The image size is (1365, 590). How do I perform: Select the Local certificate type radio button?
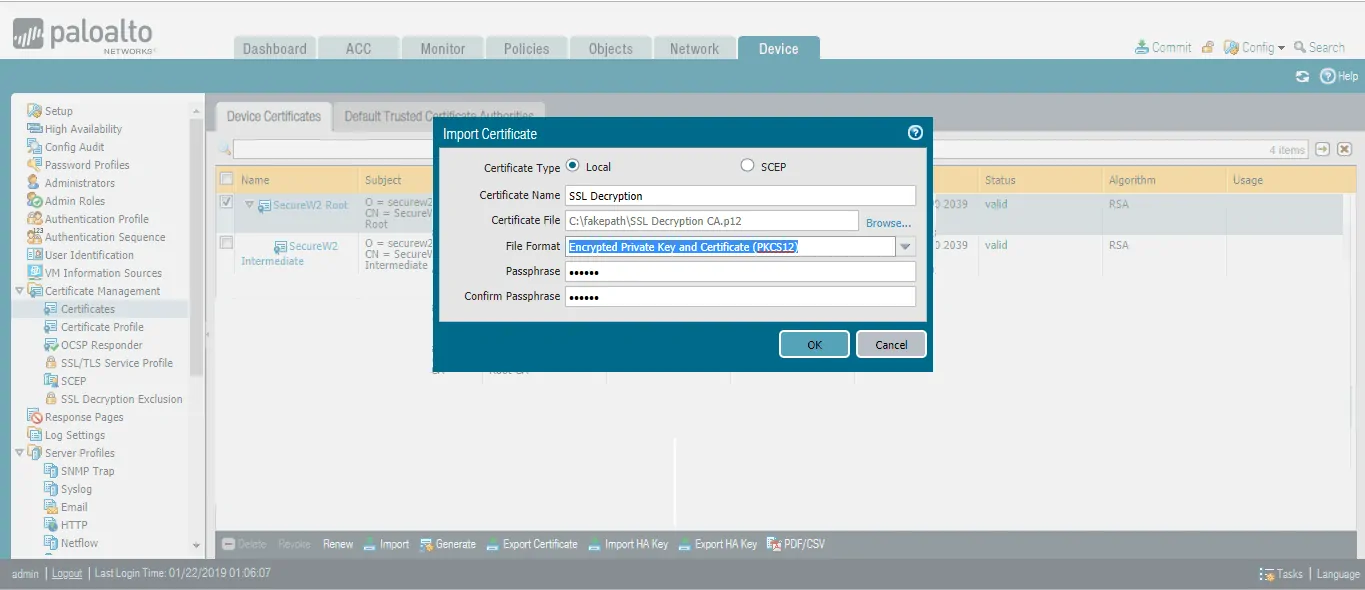pos(573,166)
